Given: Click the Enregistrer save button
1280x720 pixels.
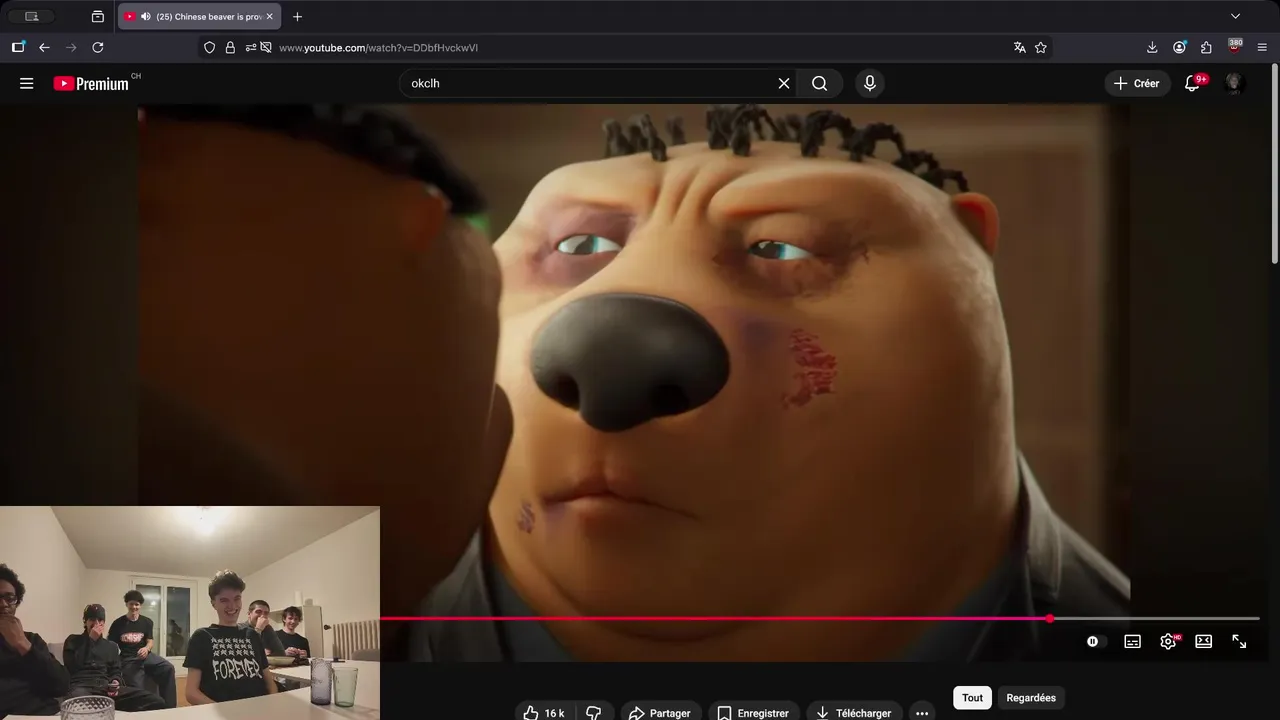Looking at the screenshot, I should click(x=753, y=713).
